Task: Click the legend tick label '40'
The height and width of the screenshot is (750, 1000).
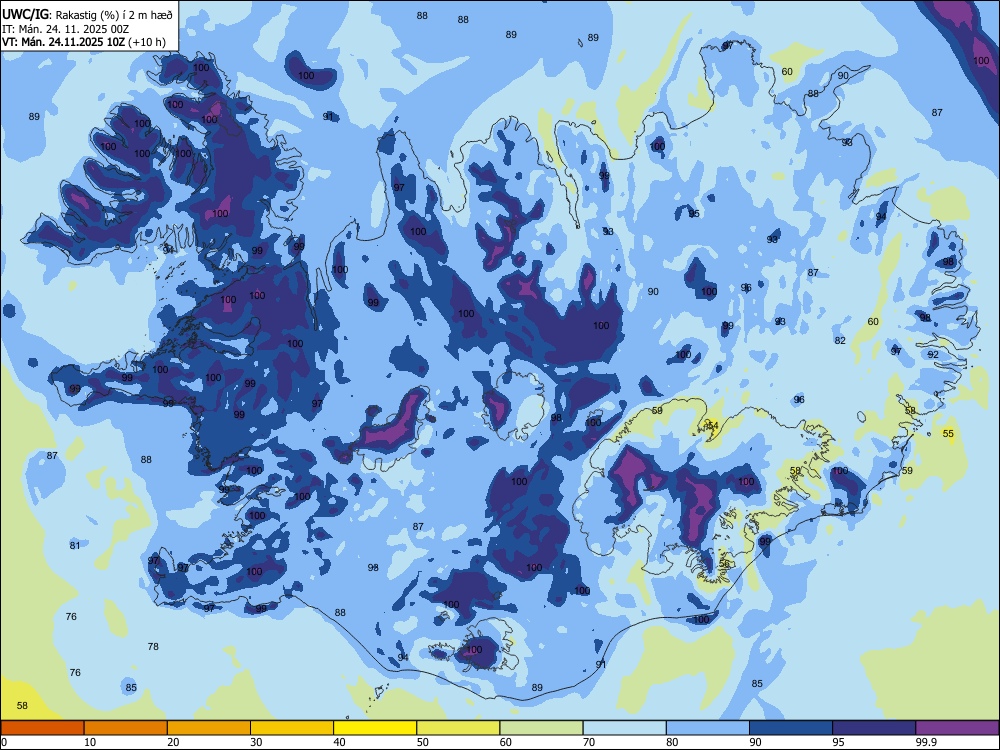Action: coord(339,742)
